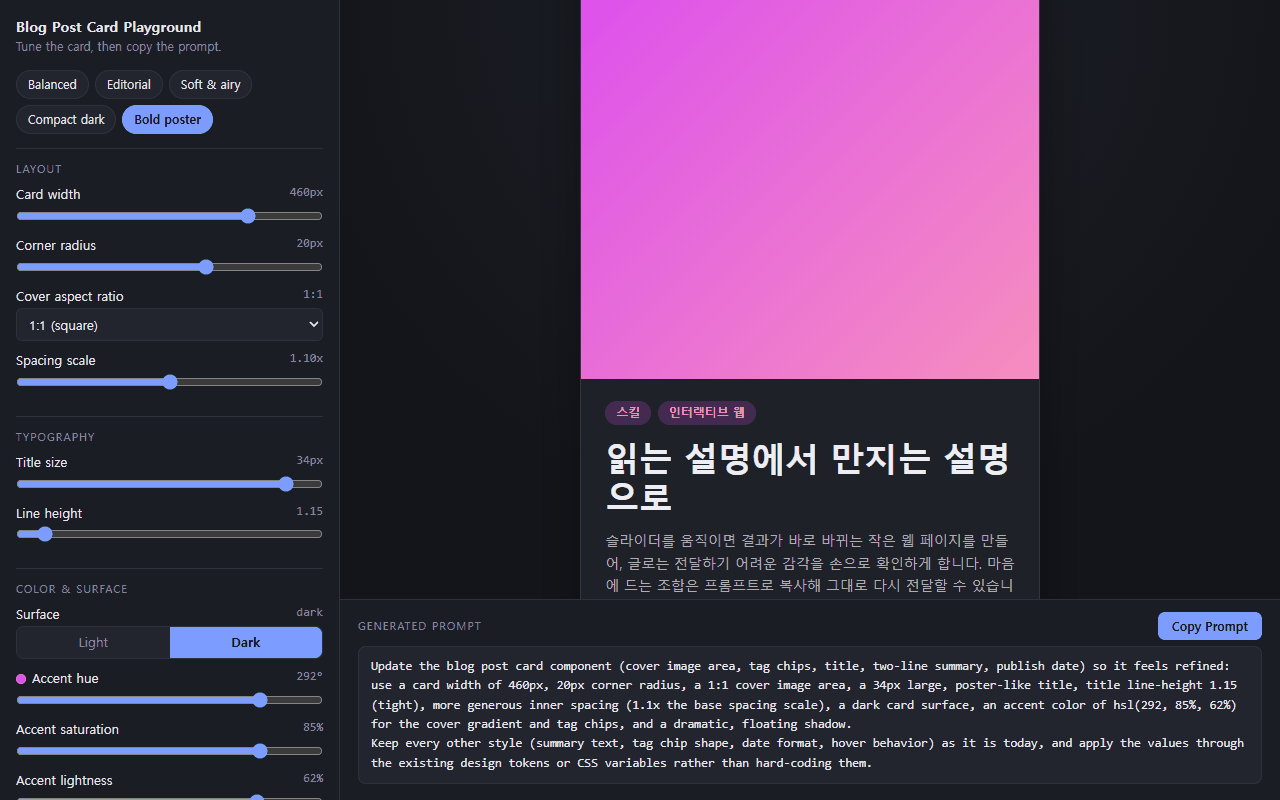The height and width of the screenshot is (800, 1280).
Task: Click the LAYOUT section heading
Action: point(39,169)
